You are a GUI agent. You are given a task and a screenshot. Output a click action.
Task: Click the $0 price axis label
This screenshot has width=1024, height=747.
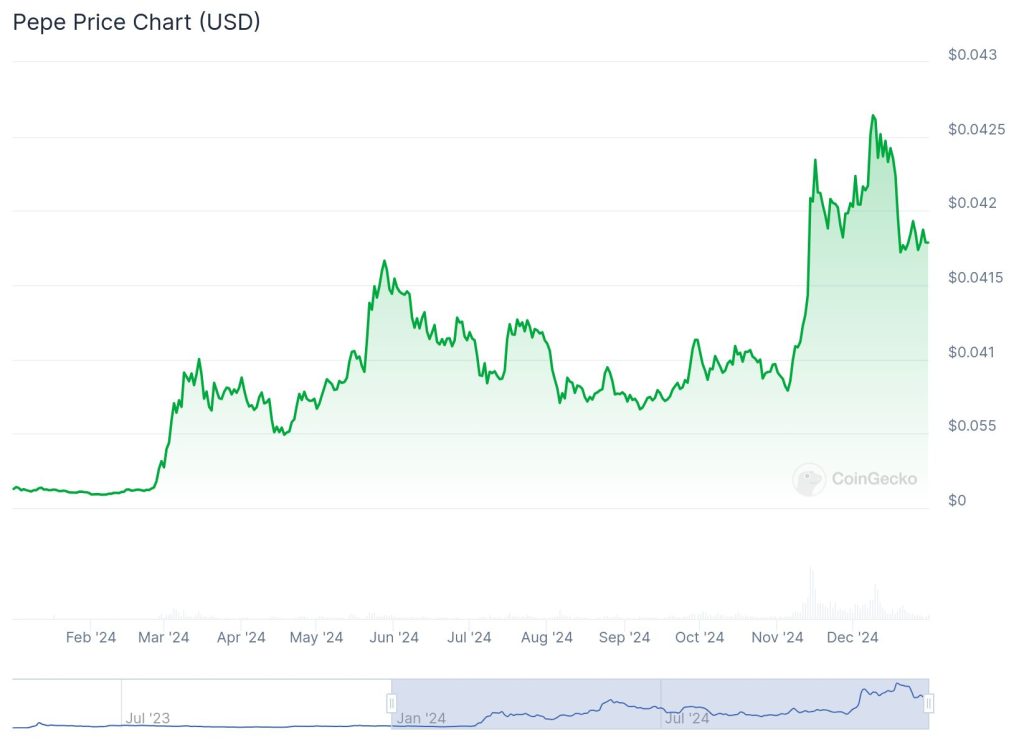pos(957,500)
